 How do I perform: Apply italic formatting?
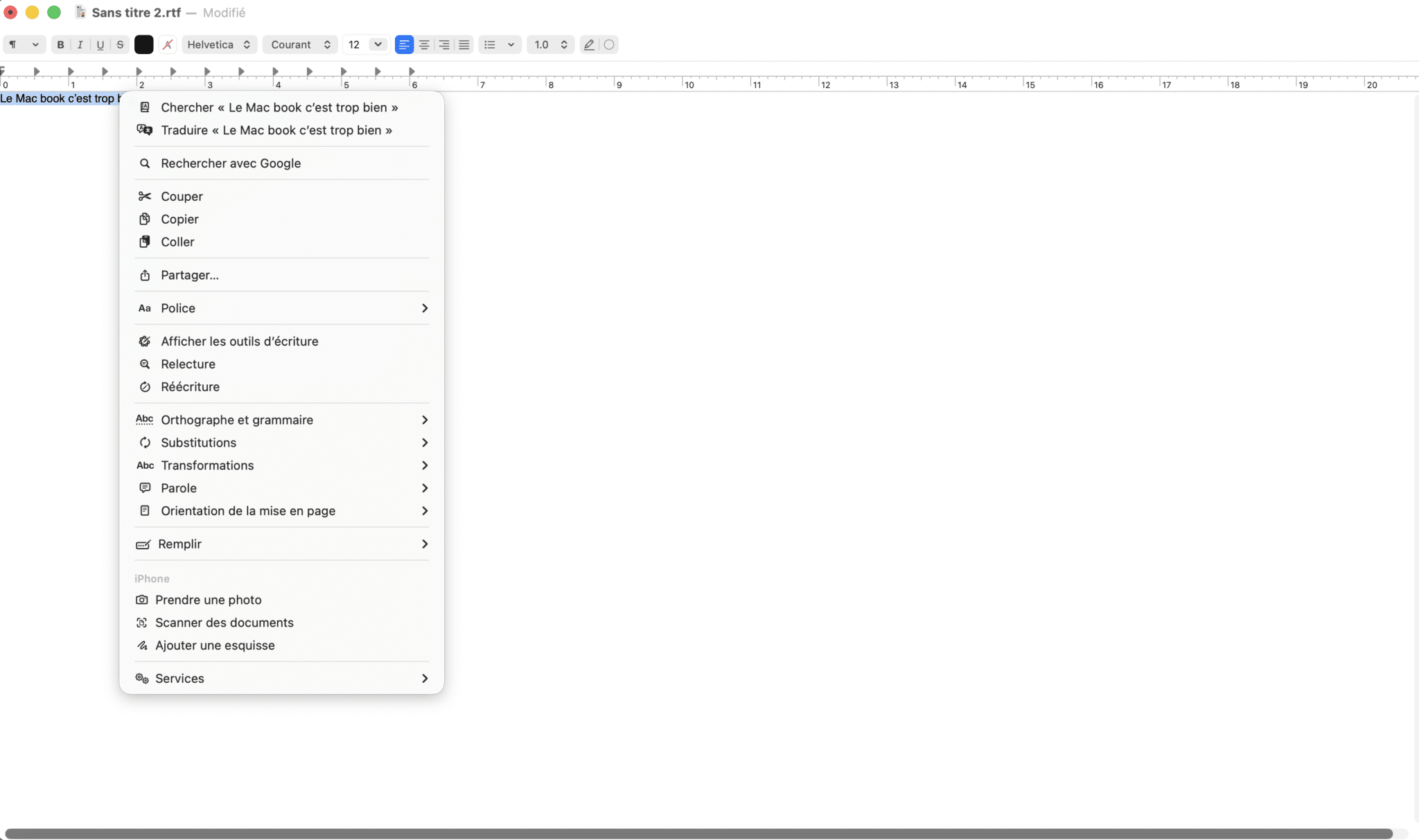pyautogui.click(x=80, y=44)
